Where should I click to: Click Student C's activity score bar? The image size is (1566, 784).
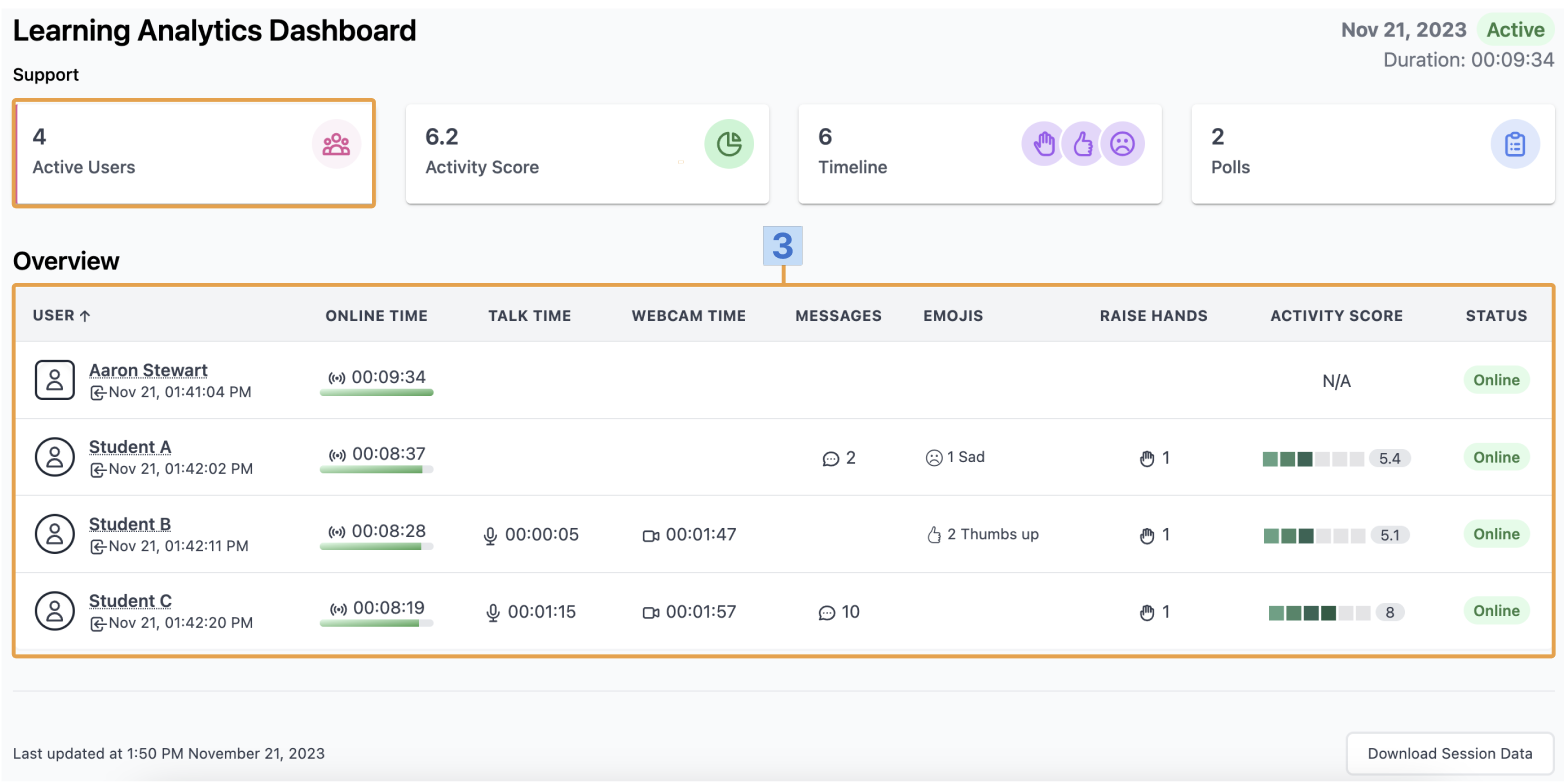[x=1336, y=612]
